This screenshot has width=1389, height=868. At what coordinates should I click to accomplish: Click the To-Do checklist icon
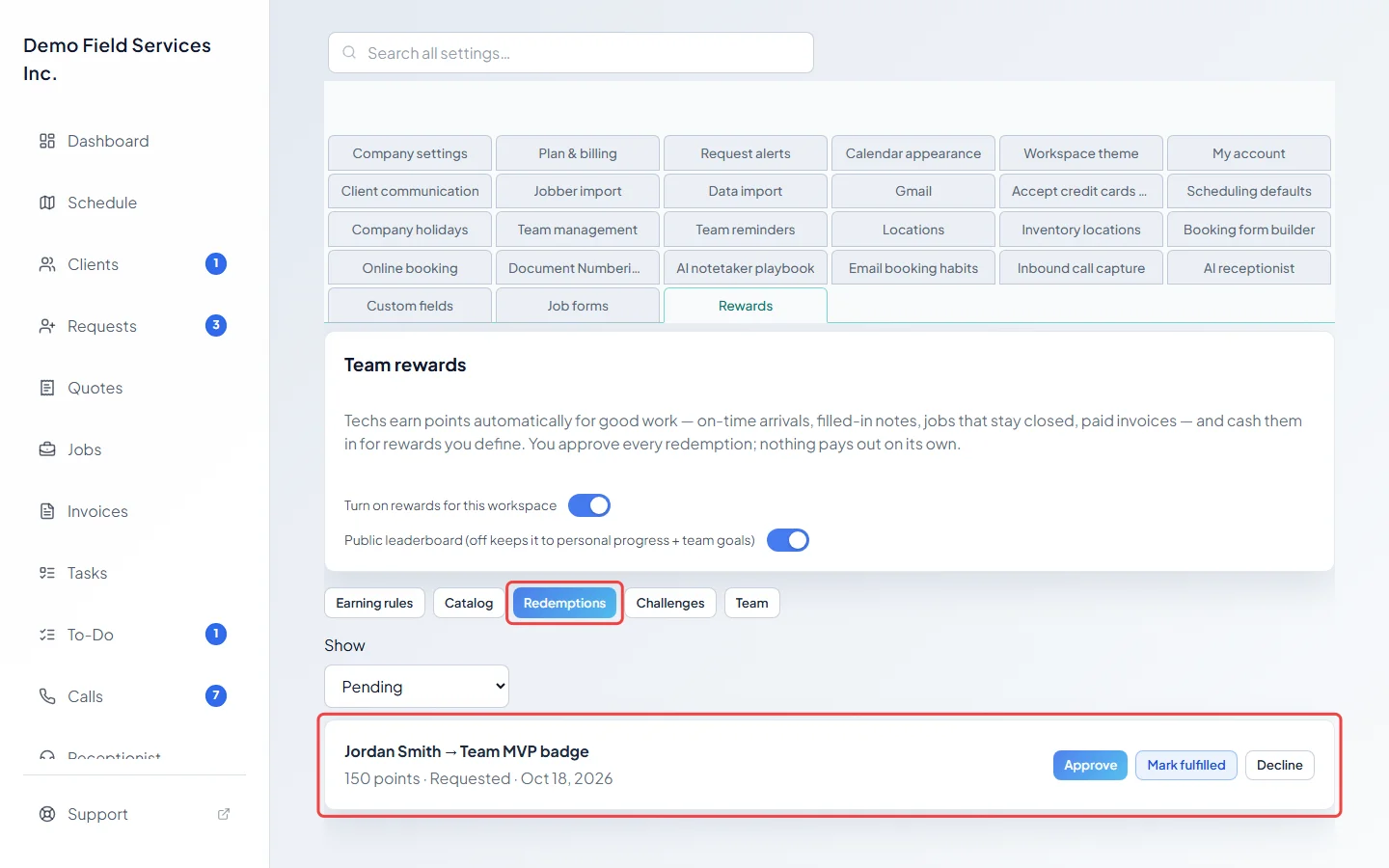[x=47, y=635]
